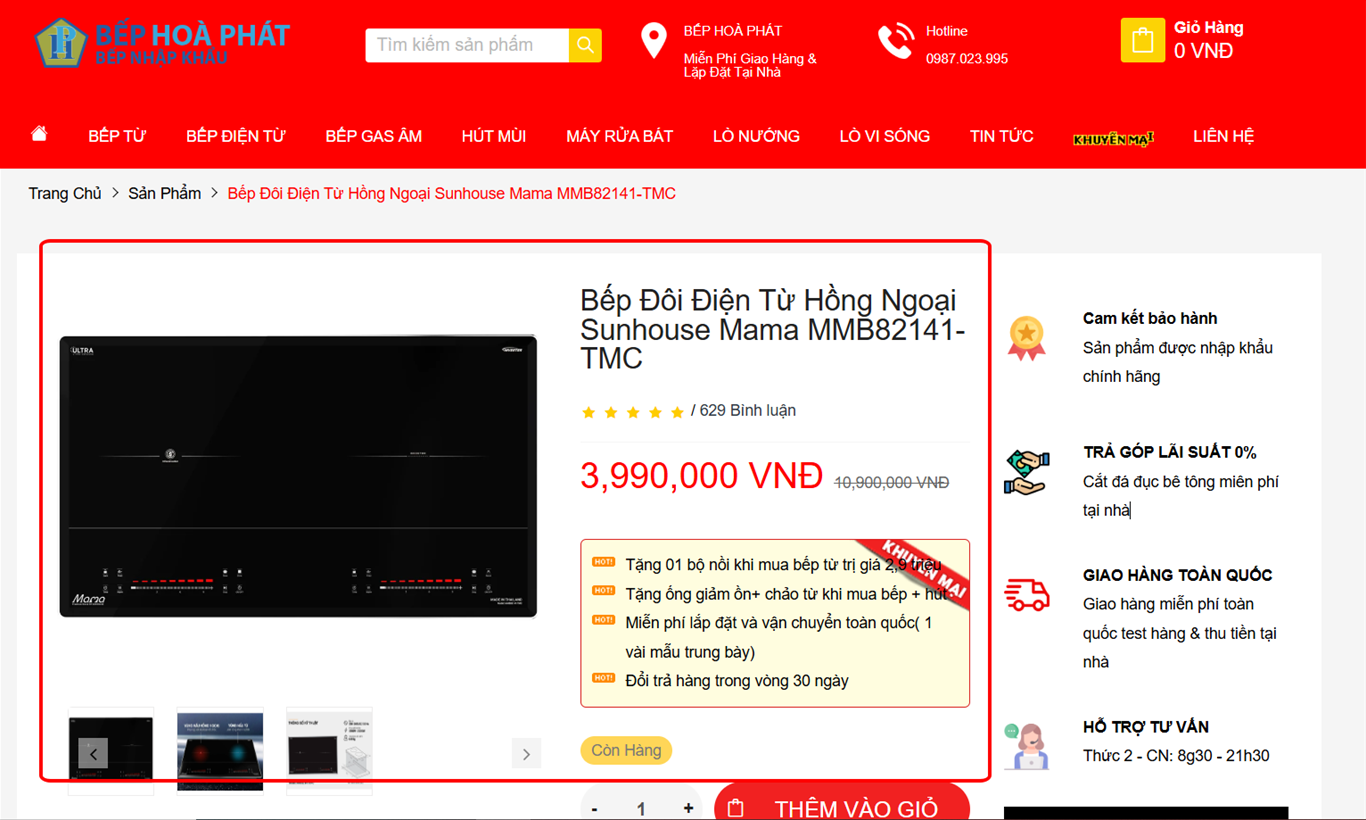Click the Bếp Hoà Phát logo
Screen dimensions: 1366x820
pyautogui.click(x=162, y=43)
